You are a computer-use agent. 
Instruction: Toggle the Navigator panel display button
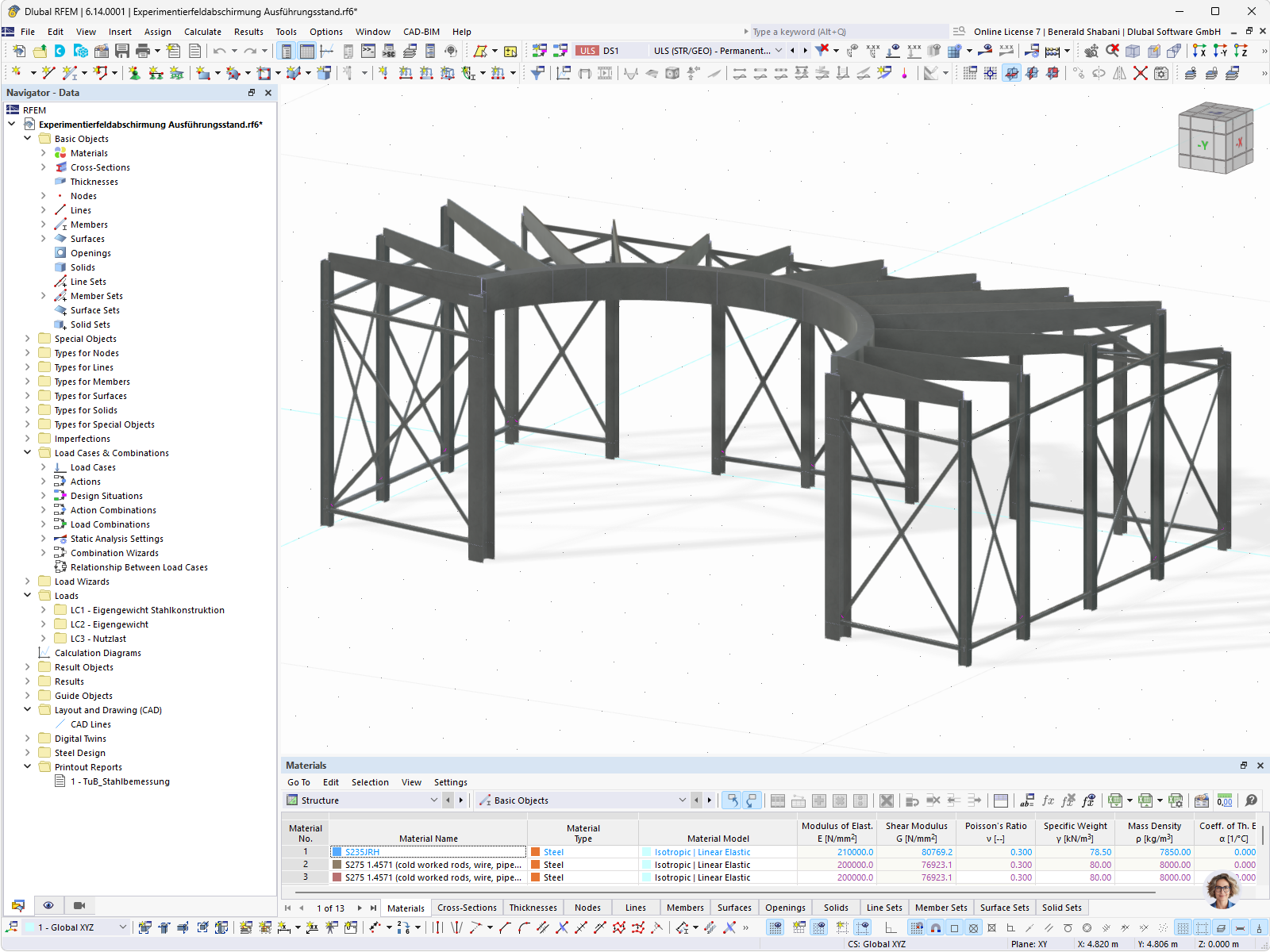coord(286,51)
